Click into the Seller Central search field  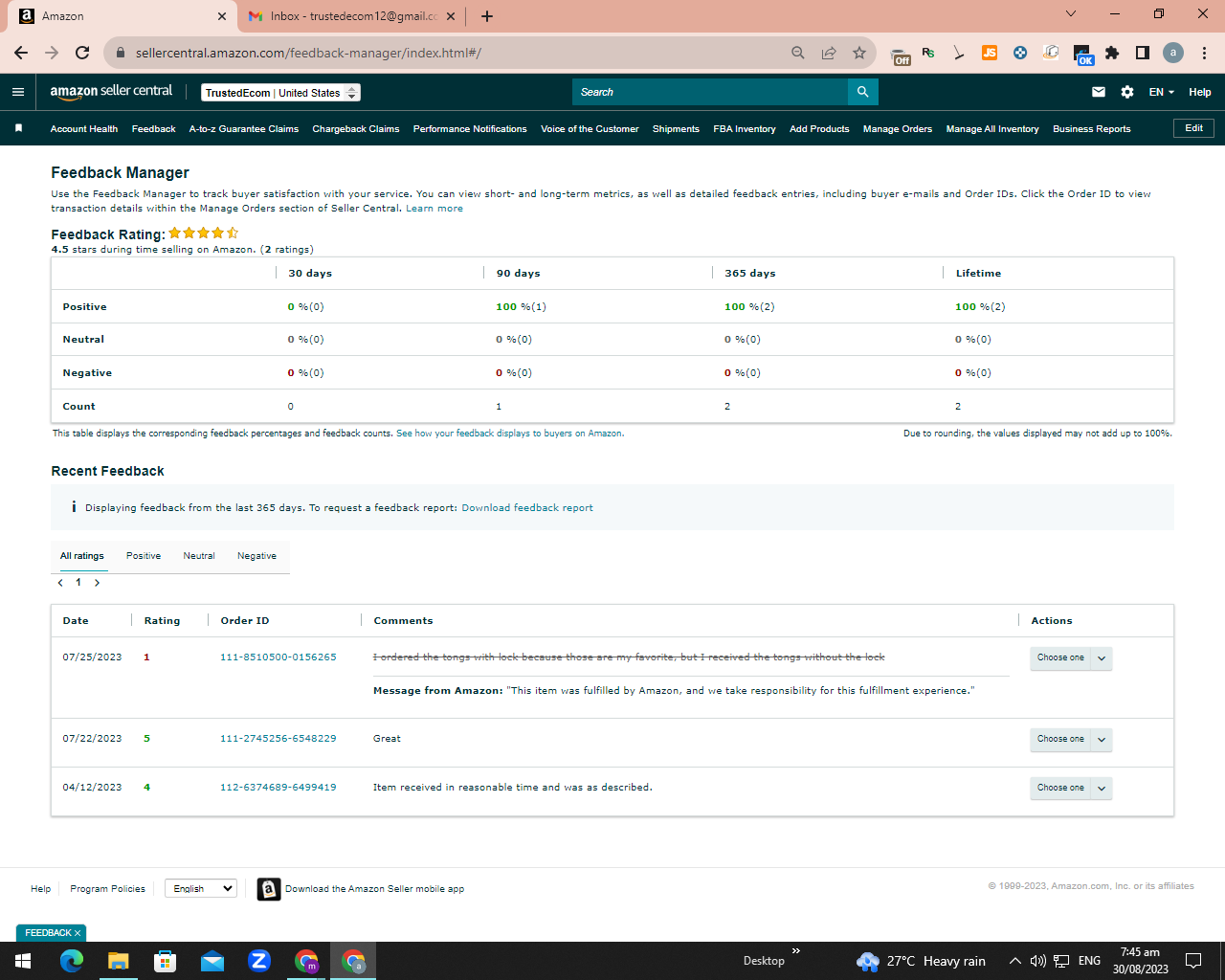tap(710, 92)
